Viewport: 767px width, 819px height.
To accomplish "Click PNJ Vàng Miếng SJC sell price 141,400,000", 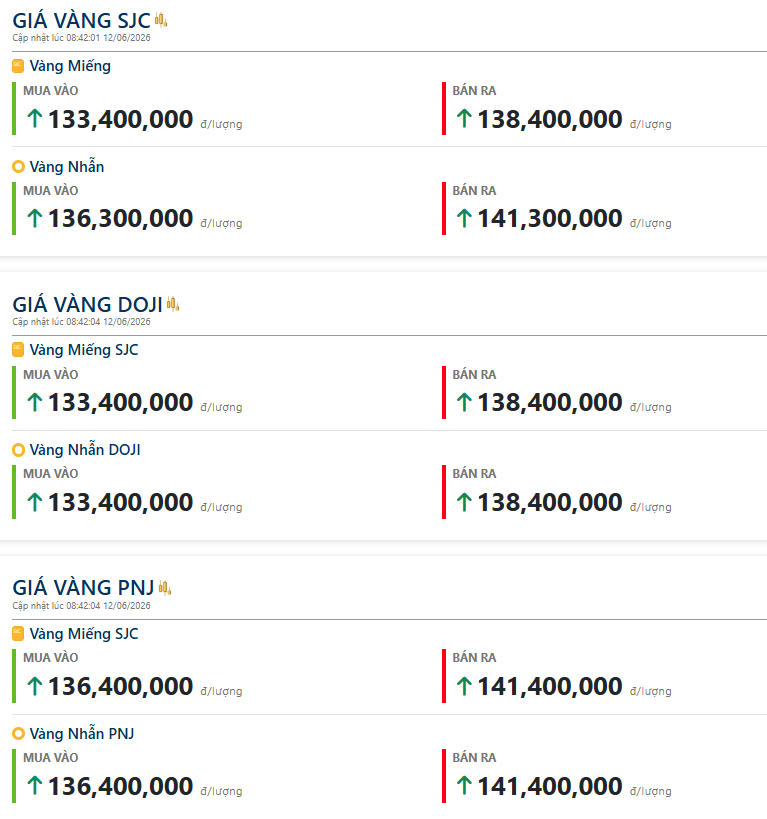I will click(x=550, y=686).
